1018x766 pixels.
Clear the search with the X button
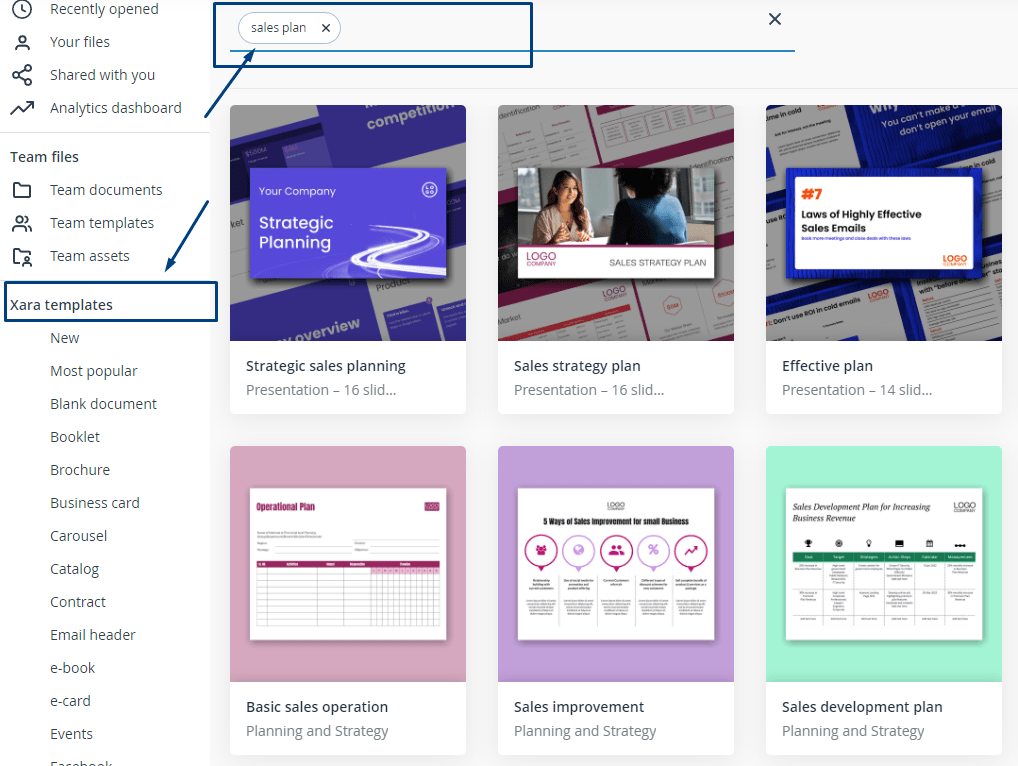point(775,19)
